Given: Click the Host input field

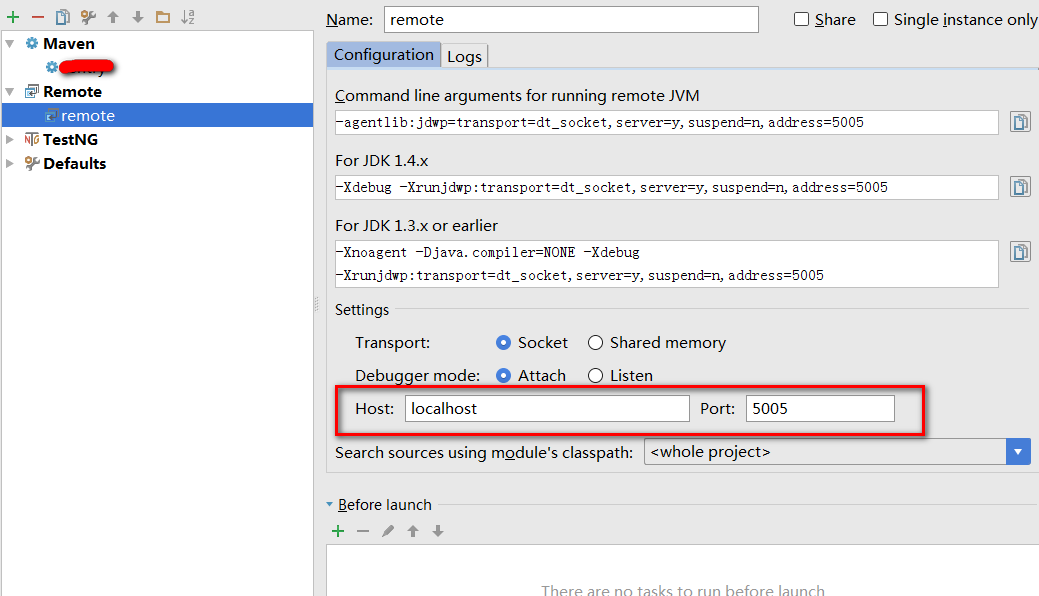Looking at the screenshot, I should [x=546, y=408].
